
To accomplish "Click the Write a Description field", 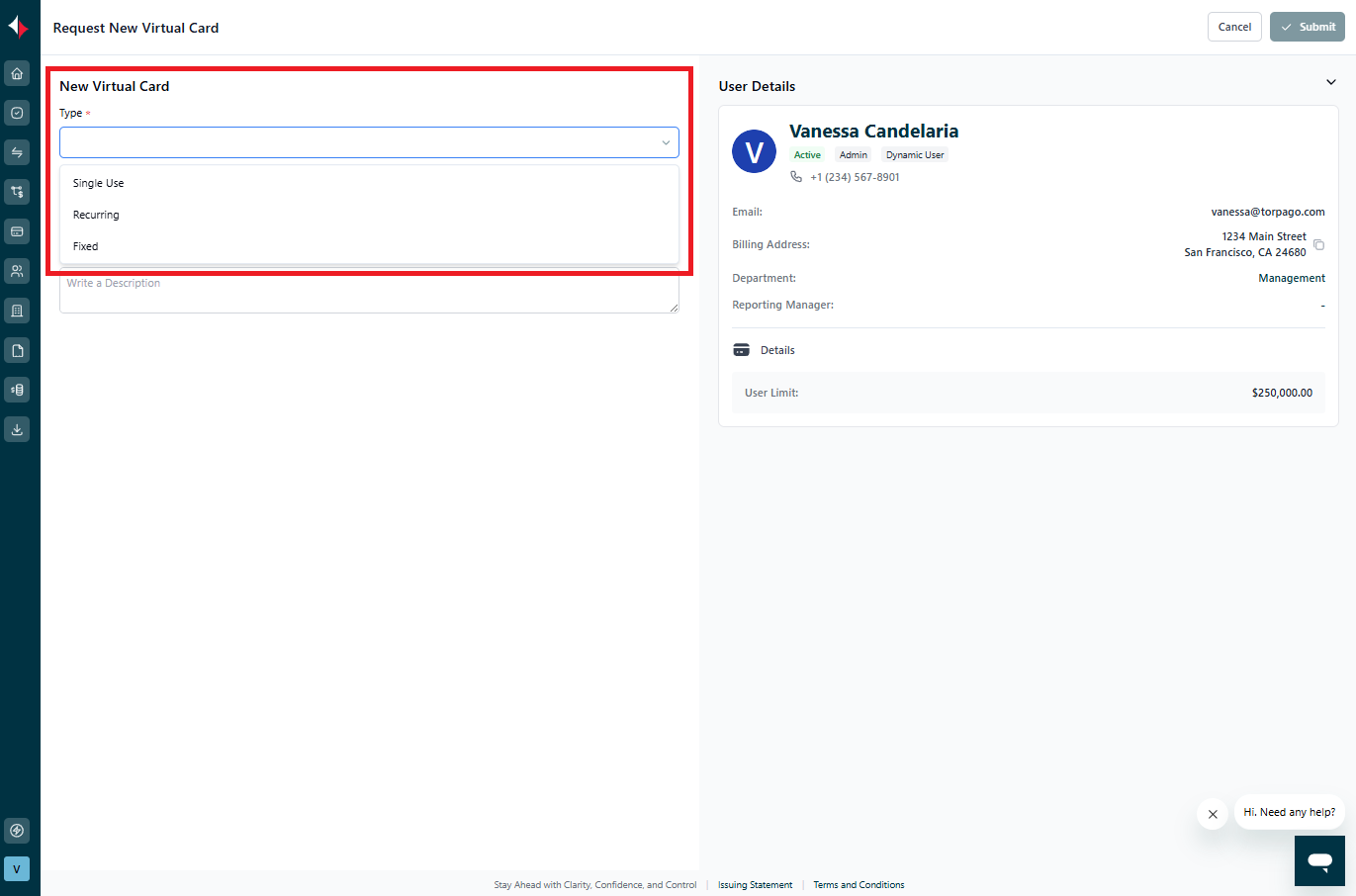I will (x=369, y=293).
